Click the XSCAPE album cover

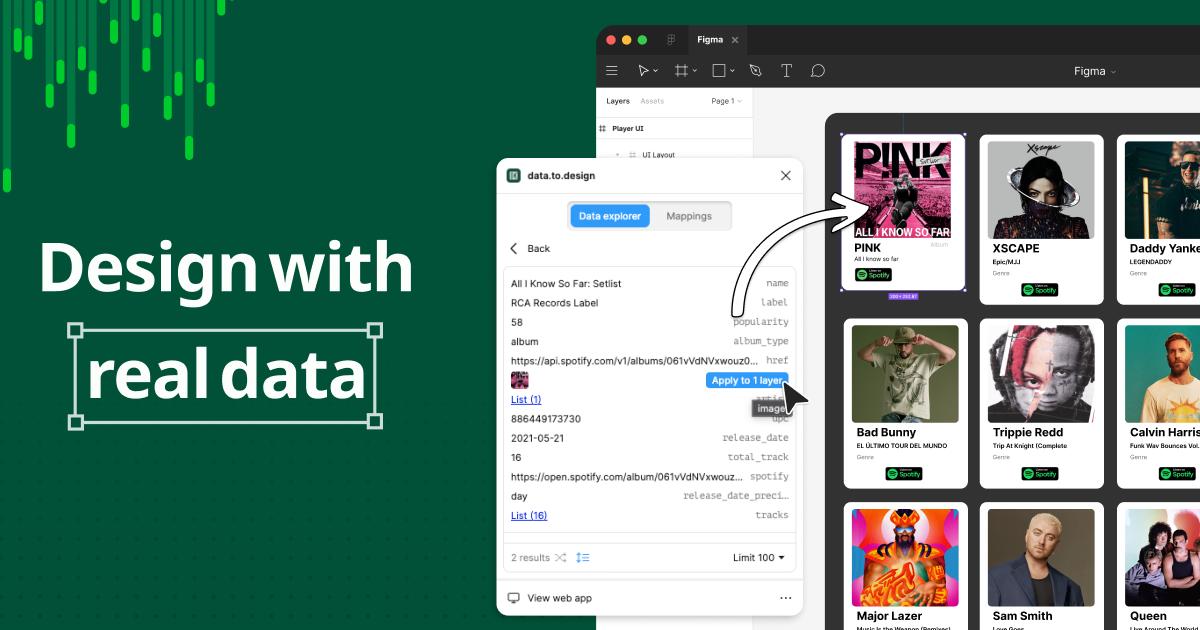1041,190
